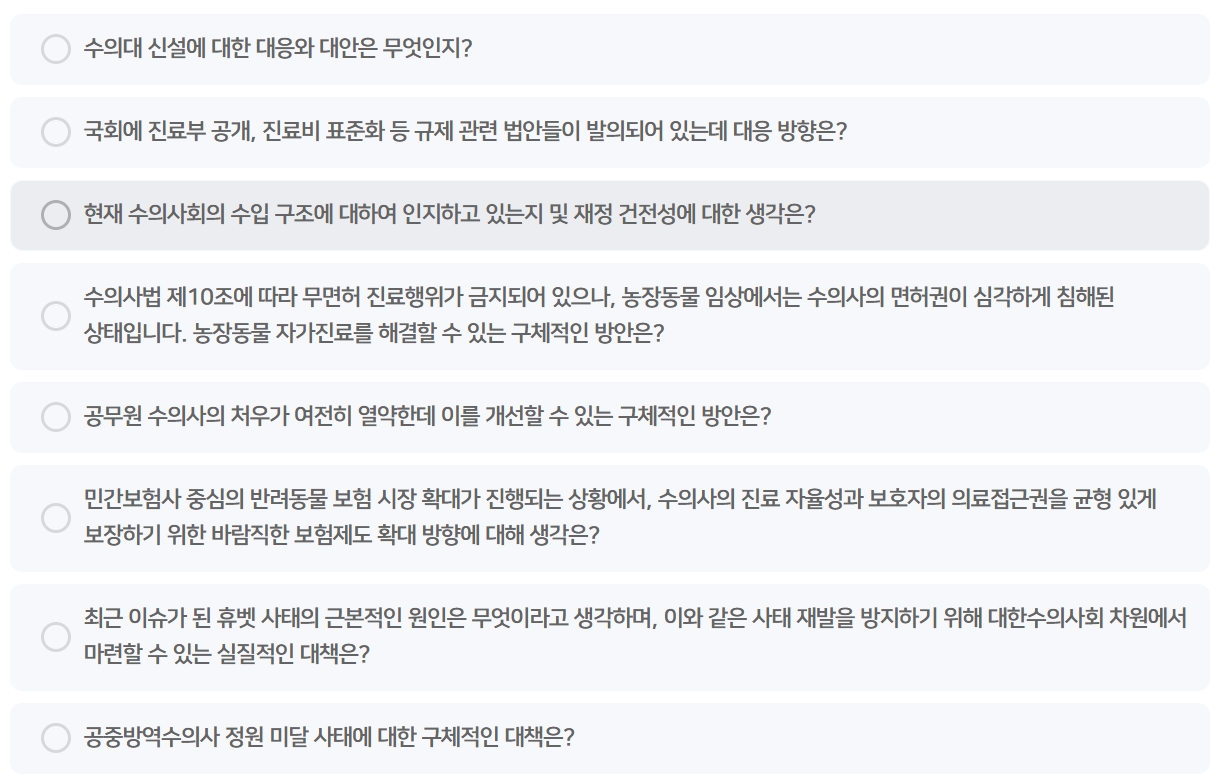Image resolution: width=1215 pixels, height=783 pixels.
Task: Select radio button for 수의사회 수입 구조 question
Action: (56, 215)
